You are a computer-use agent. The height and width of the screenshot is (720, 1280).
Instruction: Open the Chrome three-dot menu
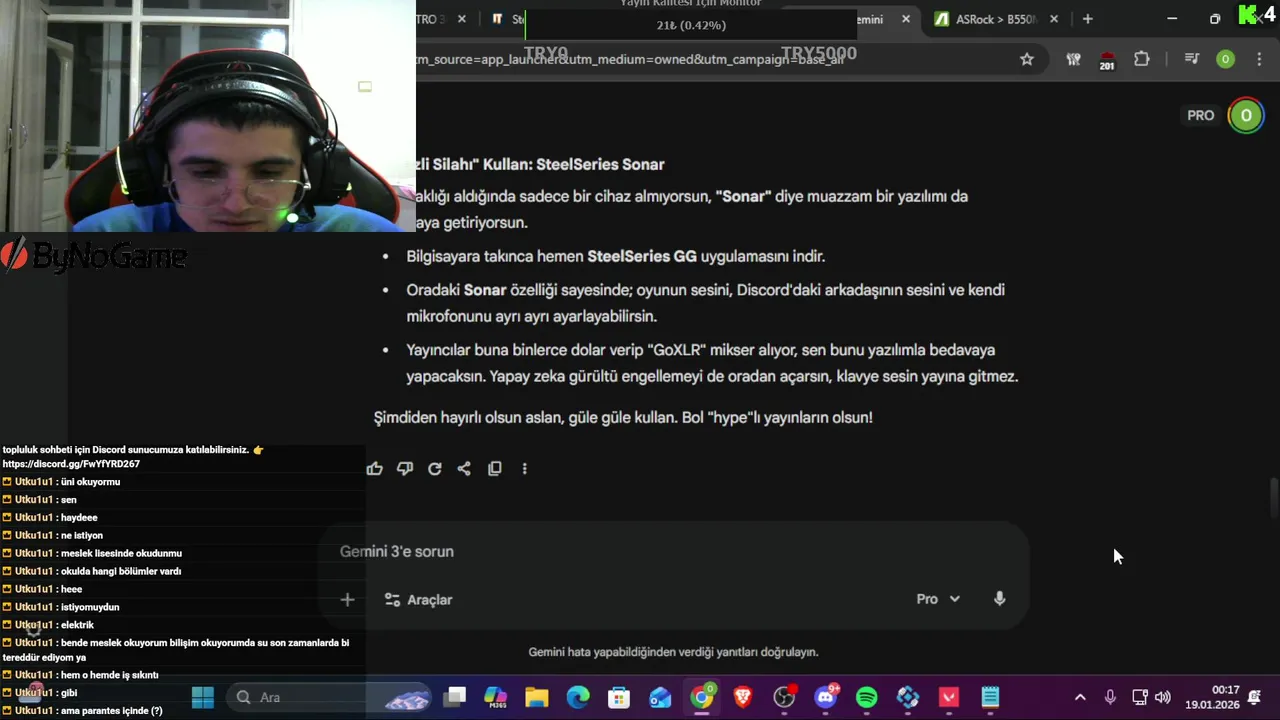pyautogui.click(x=1259, y=59)
